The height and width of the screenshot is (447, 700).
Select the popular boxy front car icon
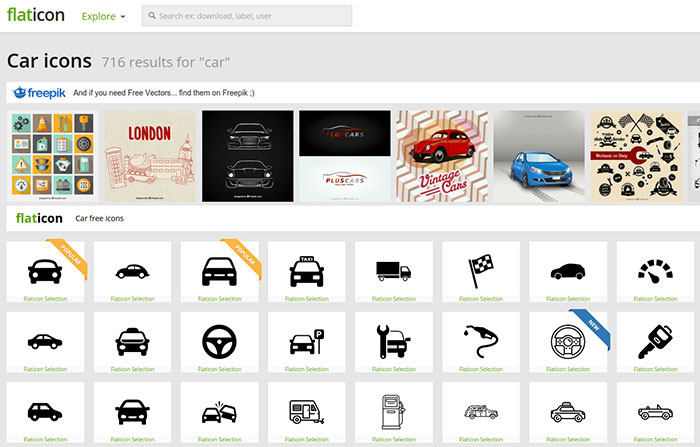pos(219,271)
